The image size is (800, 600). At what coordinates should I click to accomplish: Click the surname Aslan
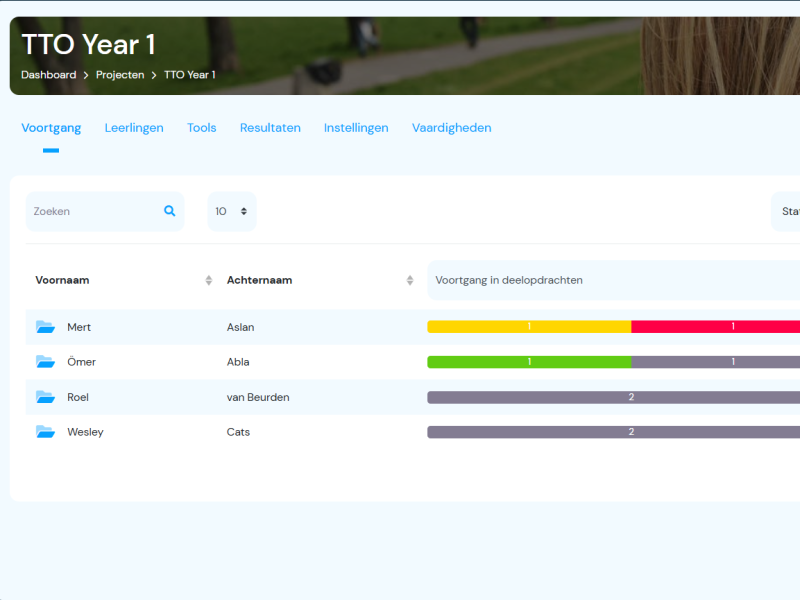(x=240, y=327)
